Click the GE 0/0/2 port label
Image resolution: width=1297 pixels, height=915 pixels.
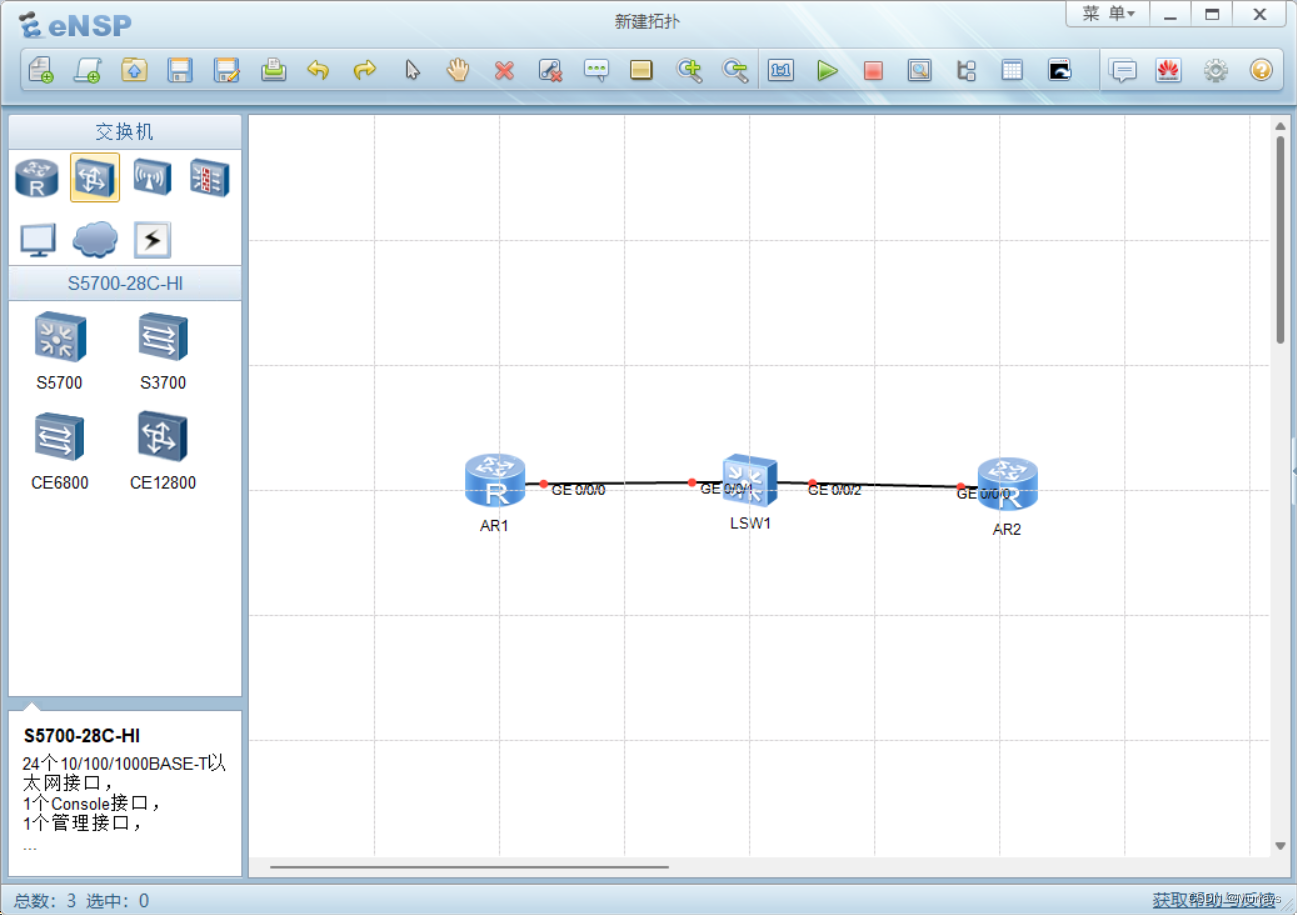click(834, 490)
